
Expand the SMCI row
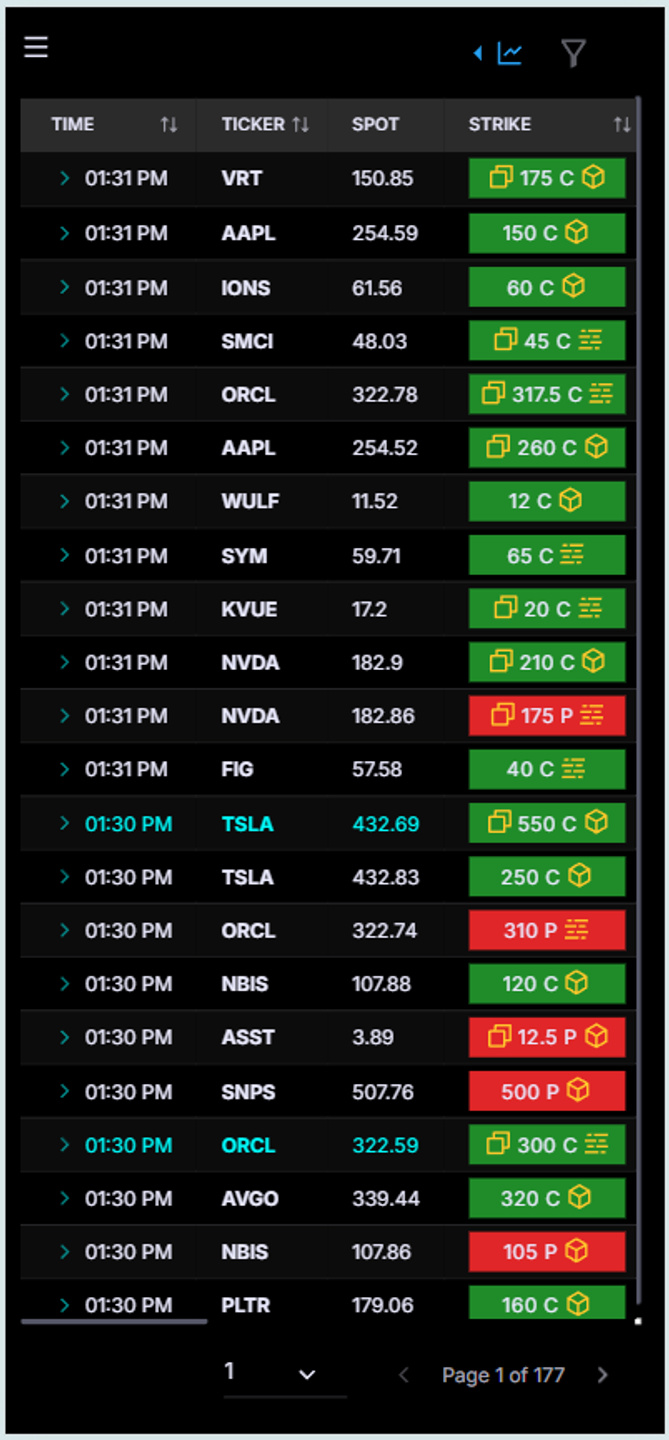[x=65, y=341]
